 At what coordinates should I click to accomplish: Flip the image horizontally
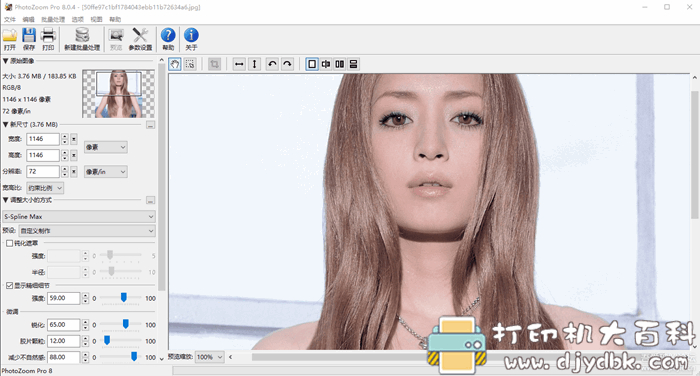(x=239, y=64)
